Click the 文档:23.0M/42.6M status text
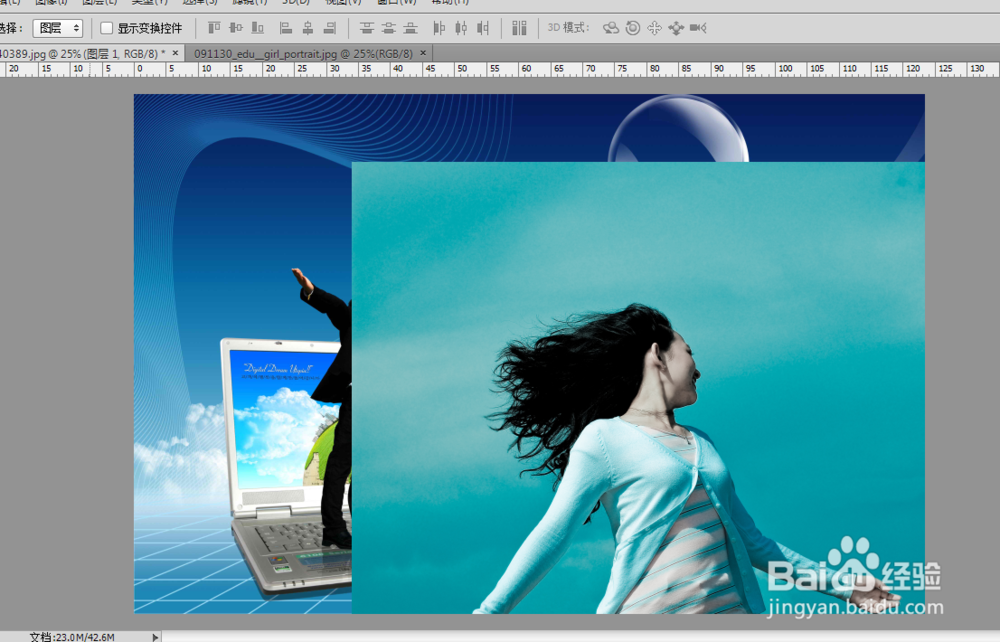Image resolution: width=1000 pixels, height=642 pixels. [x=72, y=637]
